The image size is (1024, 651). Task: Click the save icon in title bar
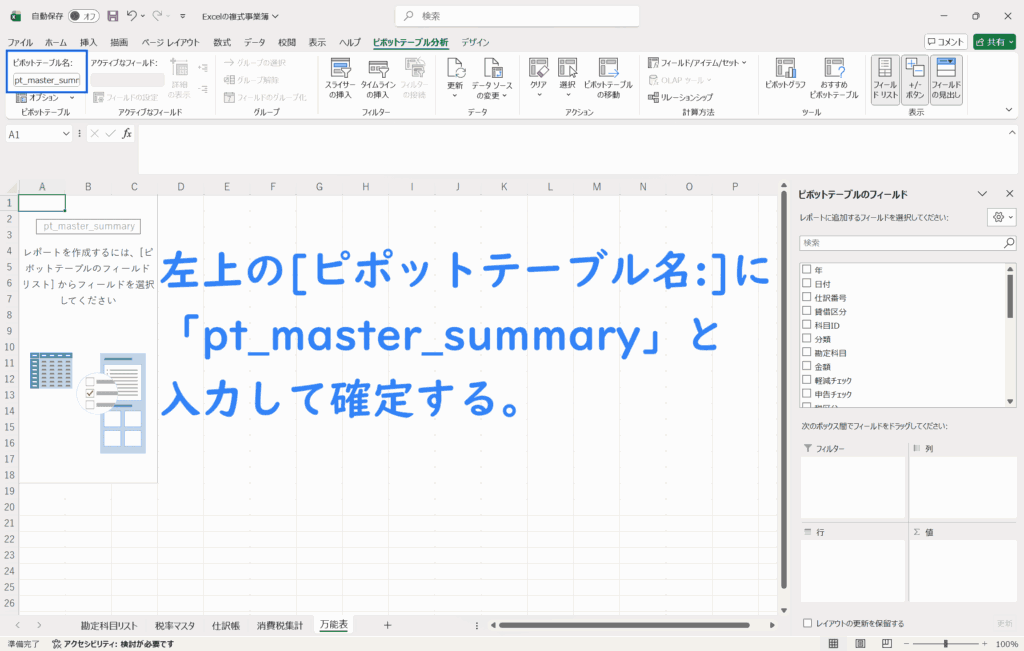point(112,16)
